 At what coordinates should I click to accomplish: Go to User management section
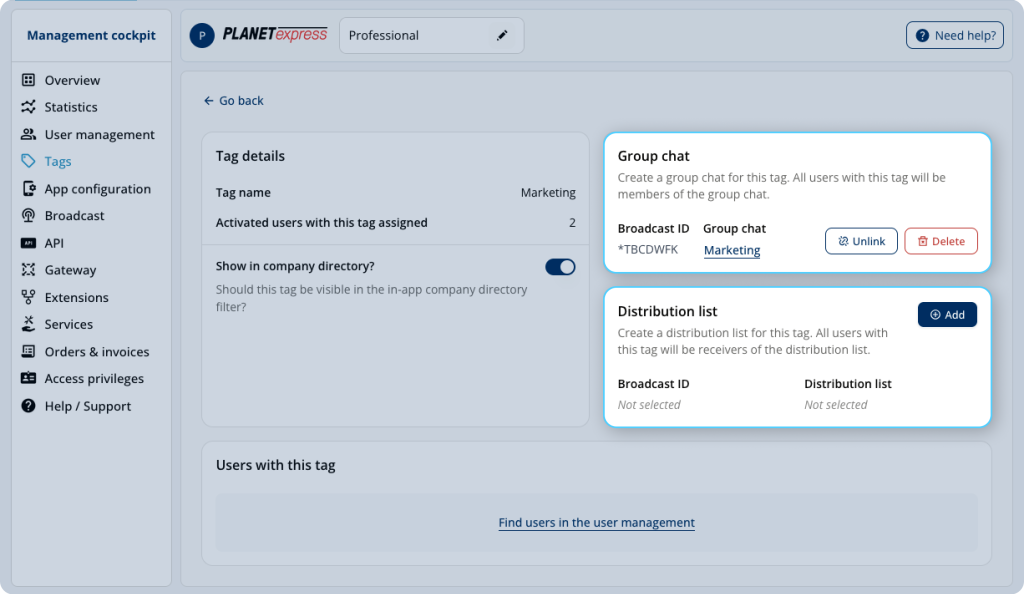click(x=99, y=134)
